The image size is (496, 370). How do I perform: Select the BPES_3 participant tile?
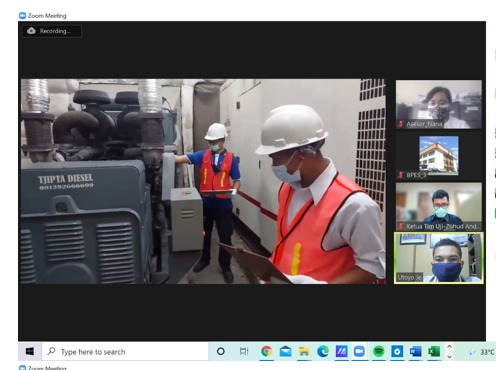point(439,156)
